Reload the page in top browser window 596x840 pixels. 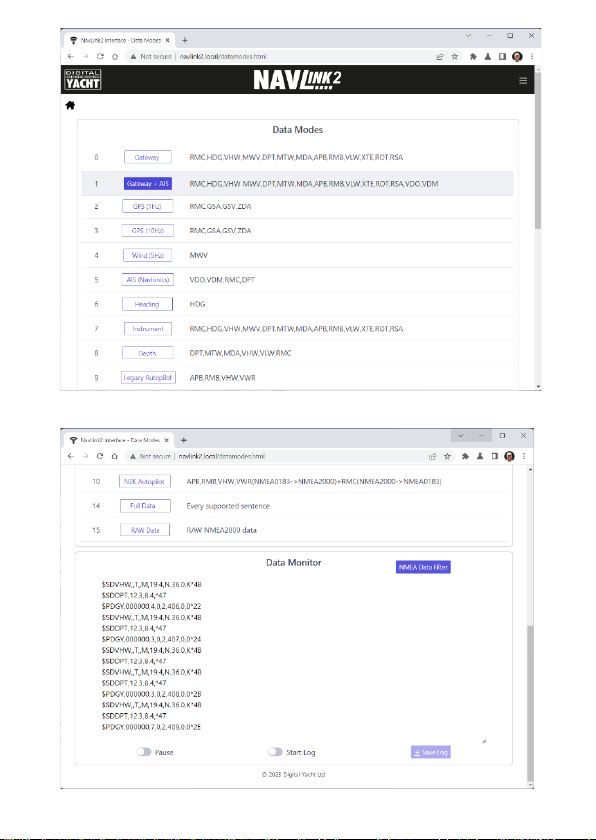pyautogui.click(x=100, y=56)
